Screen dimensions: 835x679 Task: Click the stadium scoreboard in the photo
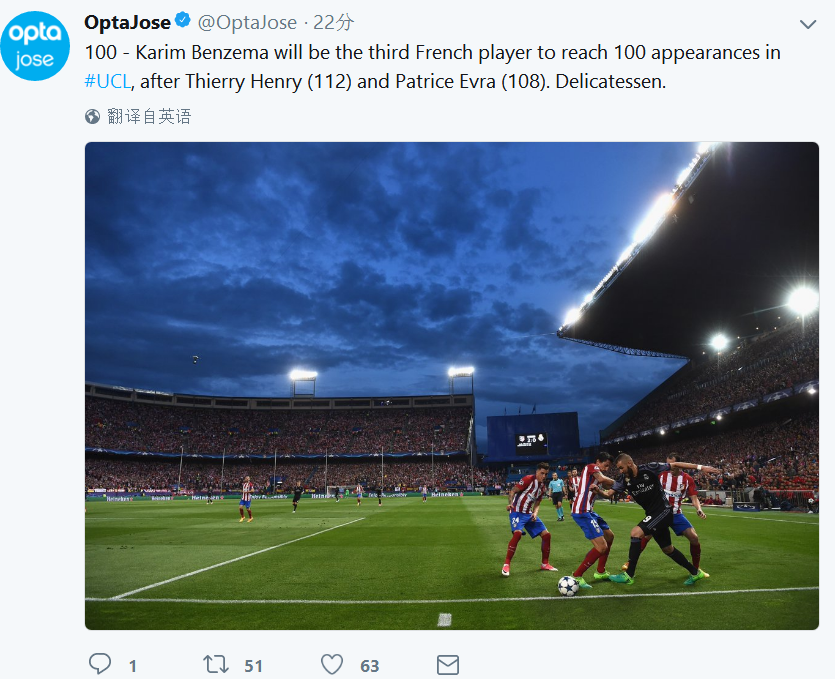[x=532, y=439]
